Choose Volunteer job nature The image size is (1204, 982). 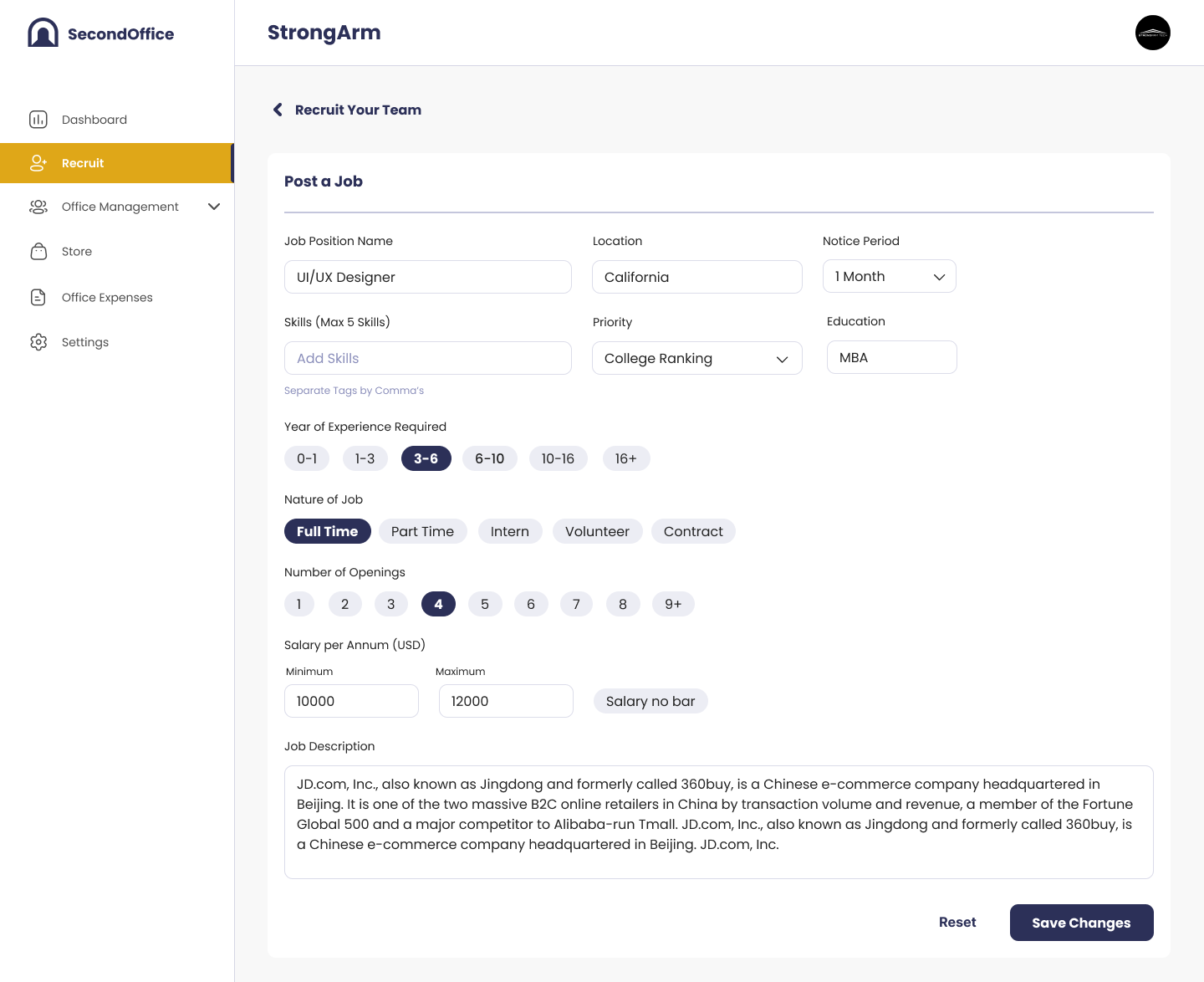coord(598,531)
